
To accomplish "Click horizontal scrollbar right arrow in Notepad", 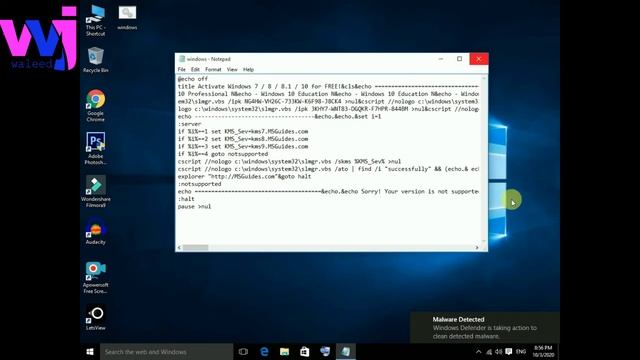I will (x=477, y=247).
